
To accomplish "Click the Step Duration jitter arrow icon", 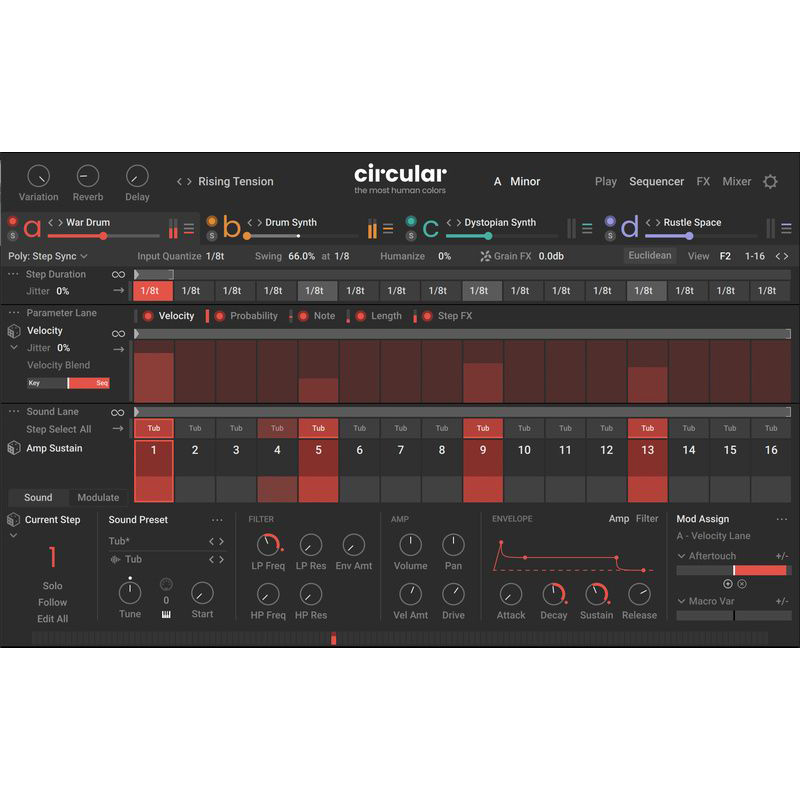I will pos(118,290).
